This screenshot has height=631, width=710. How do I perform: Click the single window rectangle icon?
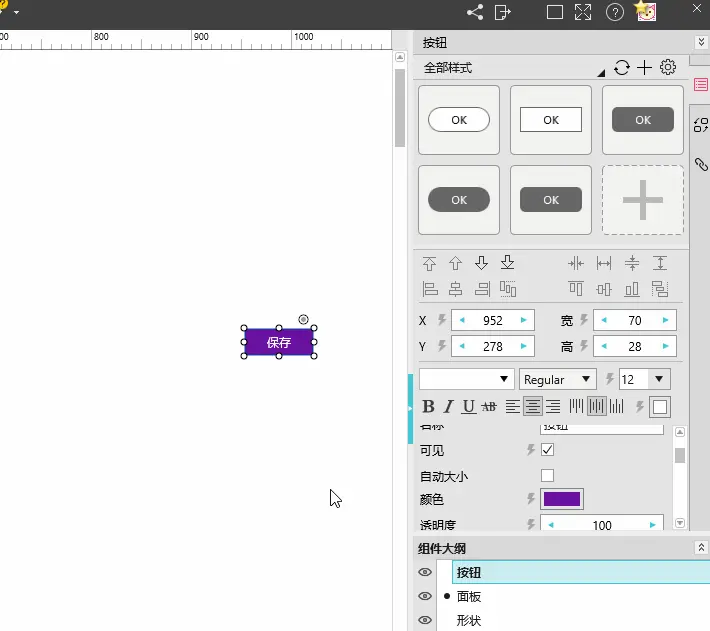(x=555, y=12)
